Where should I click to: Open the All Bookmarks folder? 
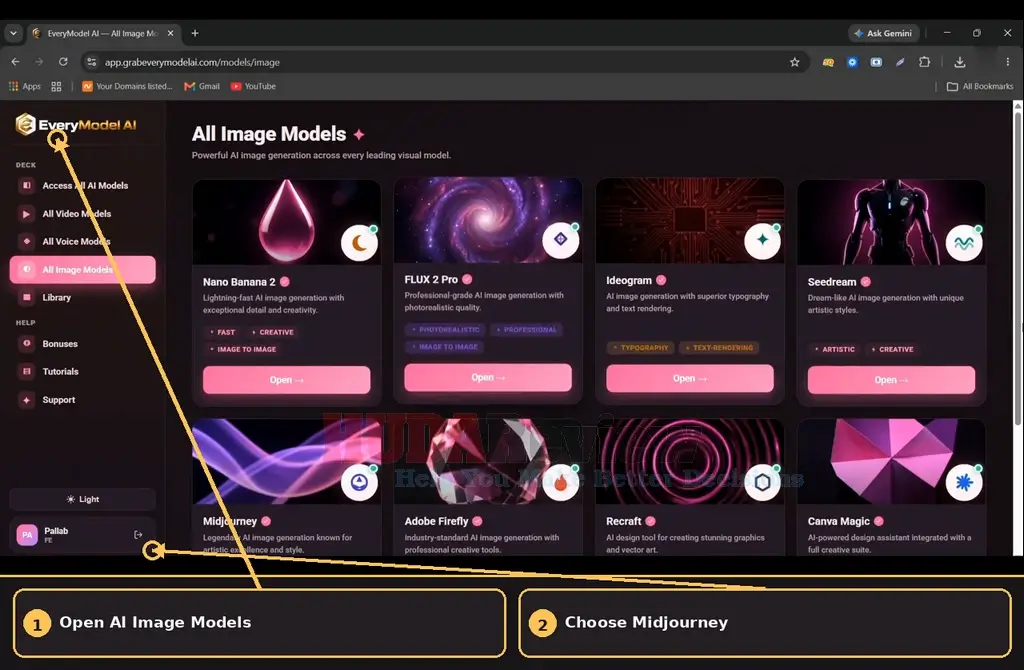tap(980, 86)
